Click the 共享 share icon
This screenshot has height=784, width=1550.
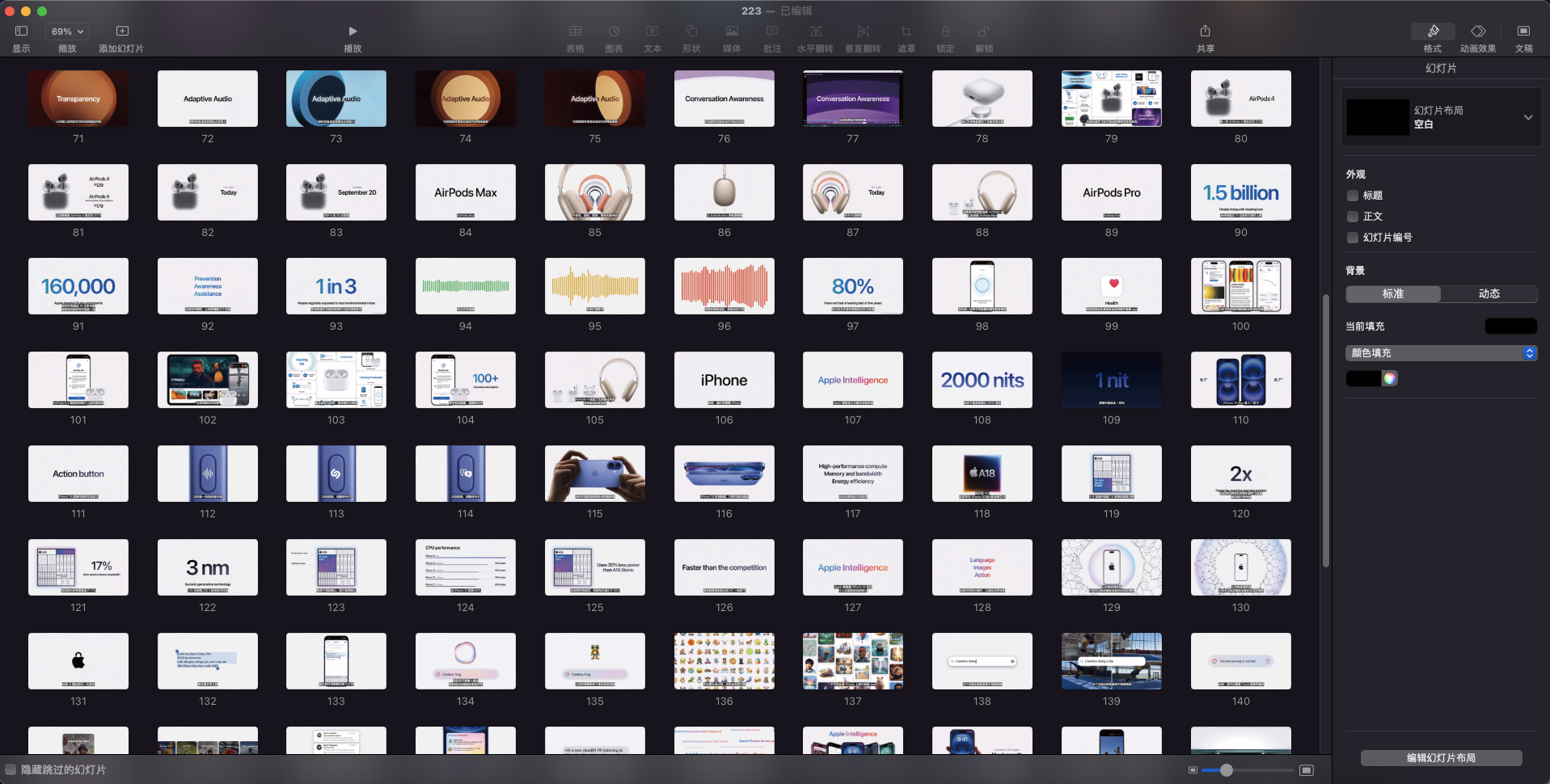1206,32
